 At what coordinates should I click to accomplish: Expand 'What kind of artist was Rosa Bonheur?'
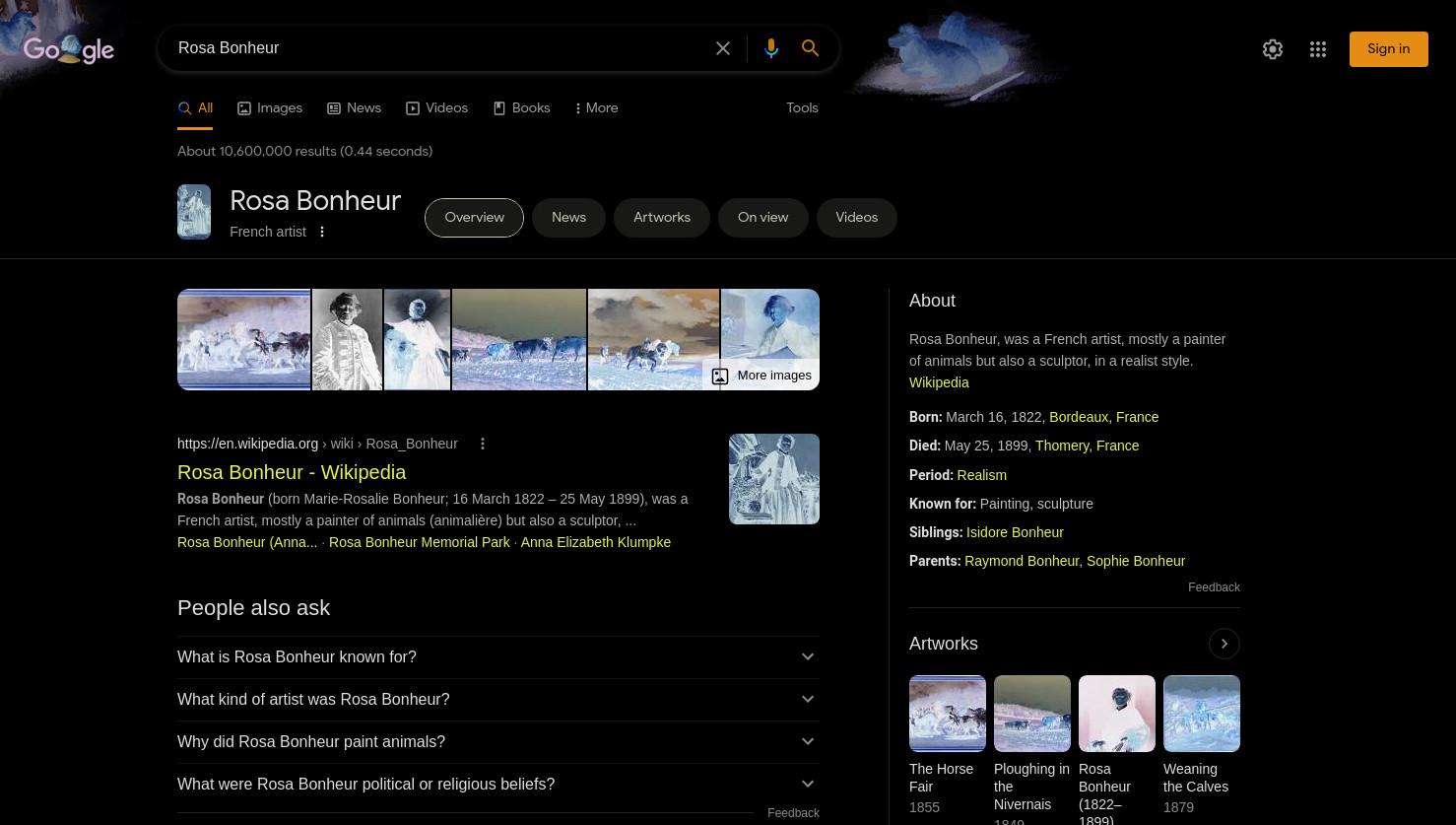(498, 700)
